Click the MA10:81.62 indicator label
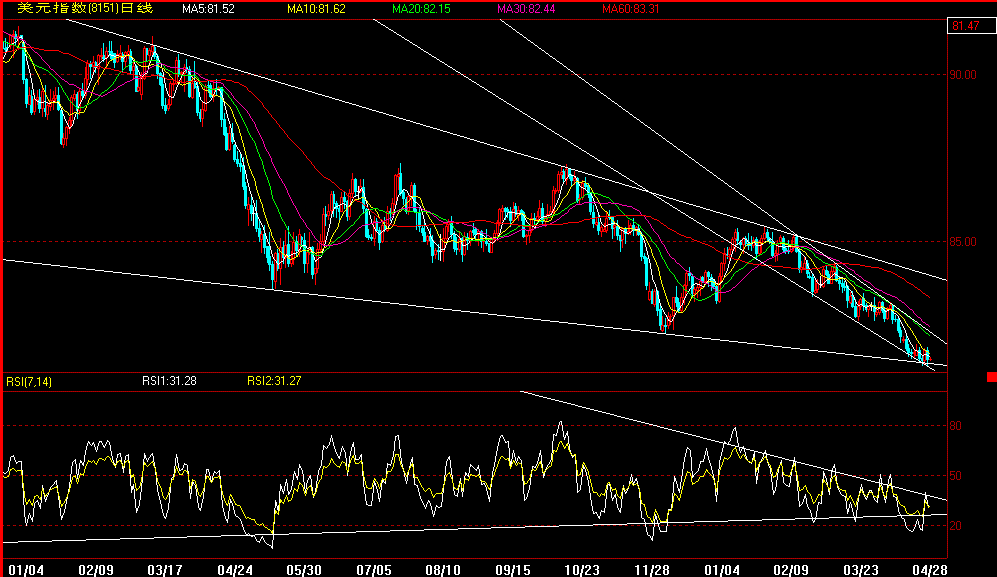The height and width of the screenshot is (577, 997). 318,9
